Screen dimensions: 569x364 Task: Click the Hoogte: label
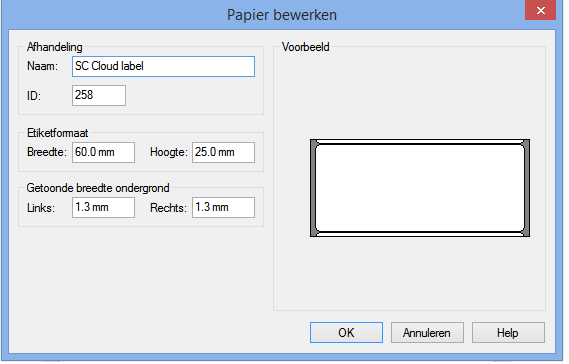click(169, 152)
